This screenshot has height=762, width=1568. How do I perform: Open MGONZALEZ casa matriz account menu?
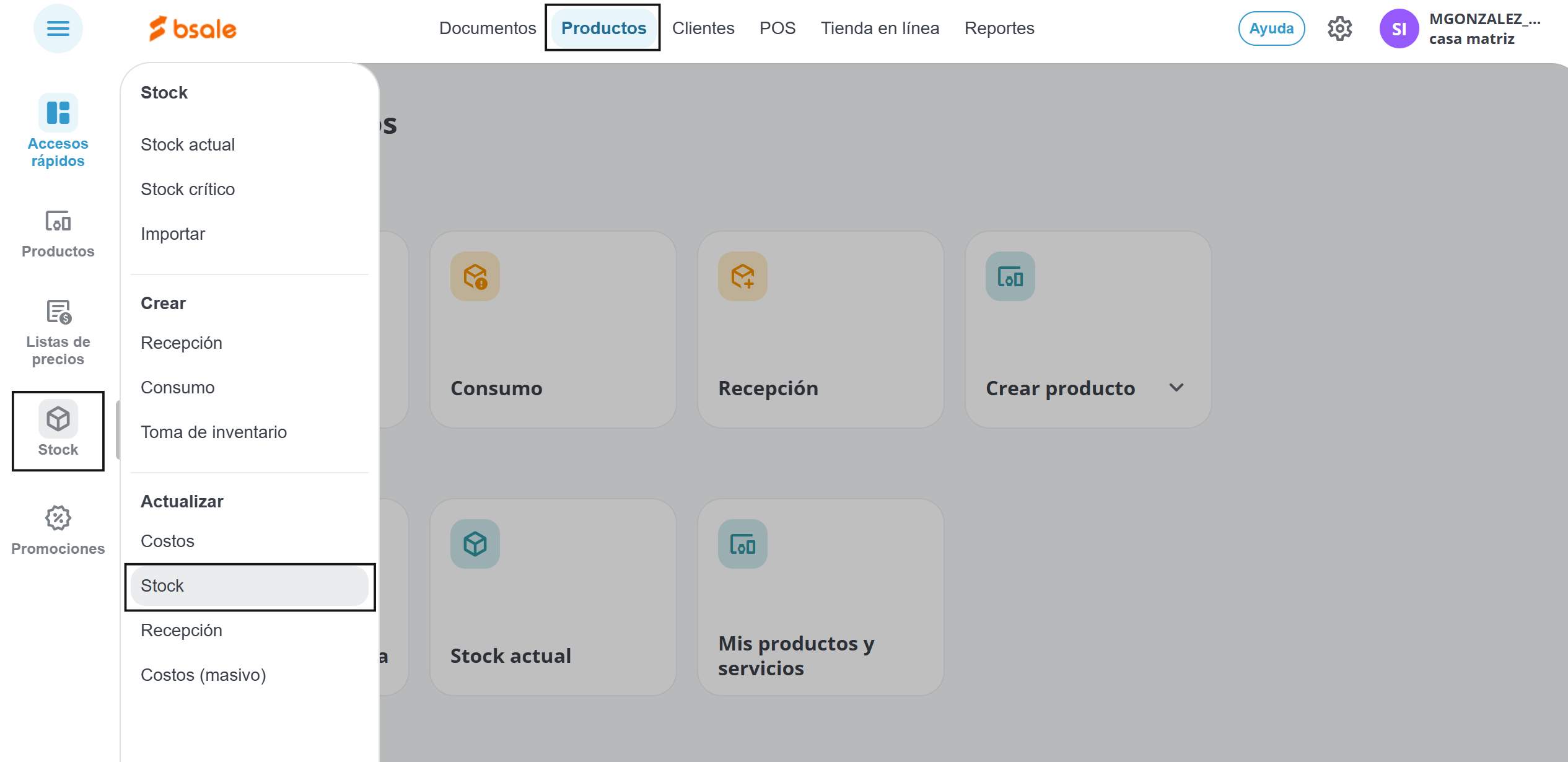tap(1484, 28)
